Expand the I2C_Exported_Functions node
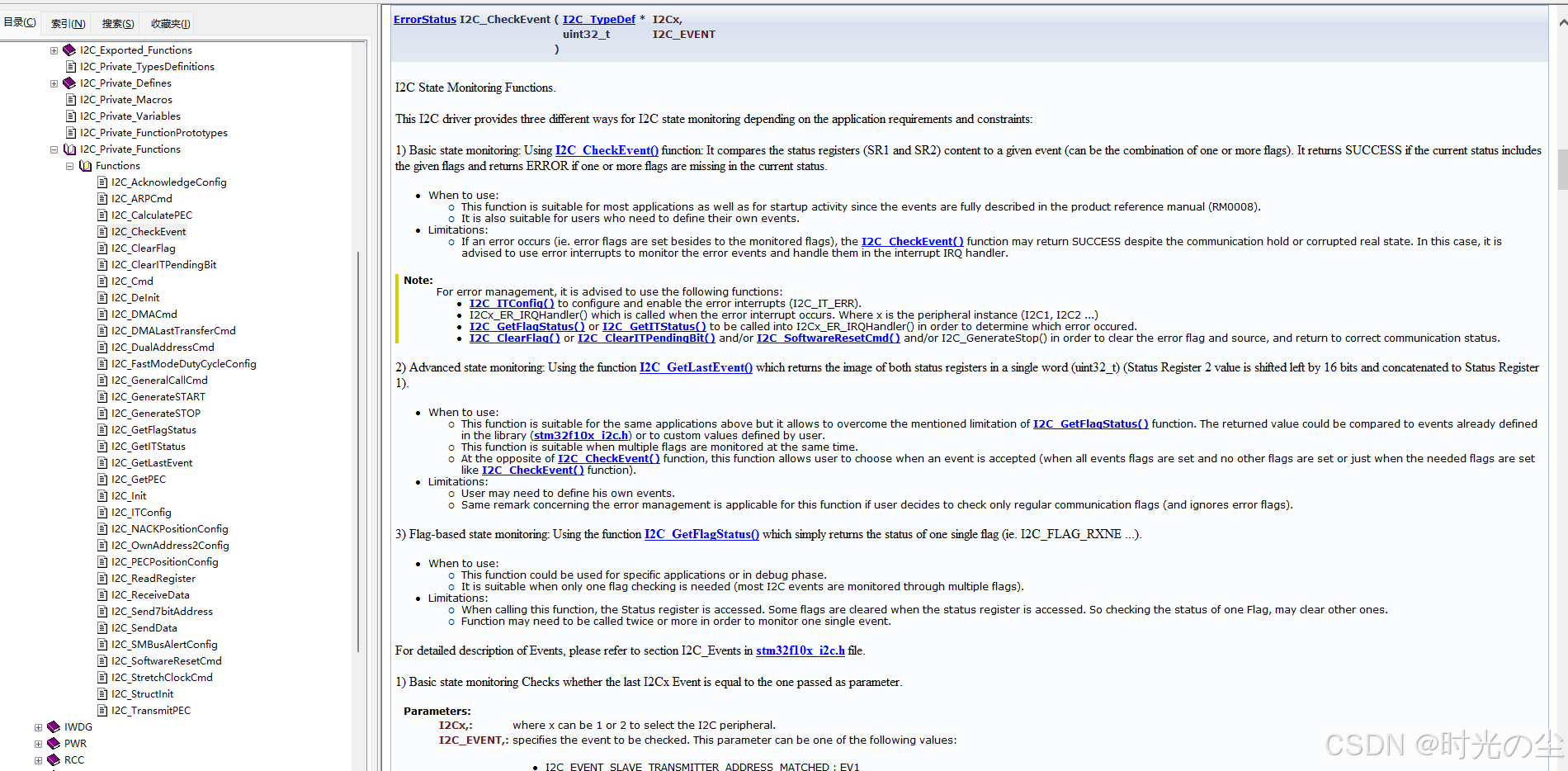The width and height of the screenshot is (1568, 771). (x=54, y=50)
